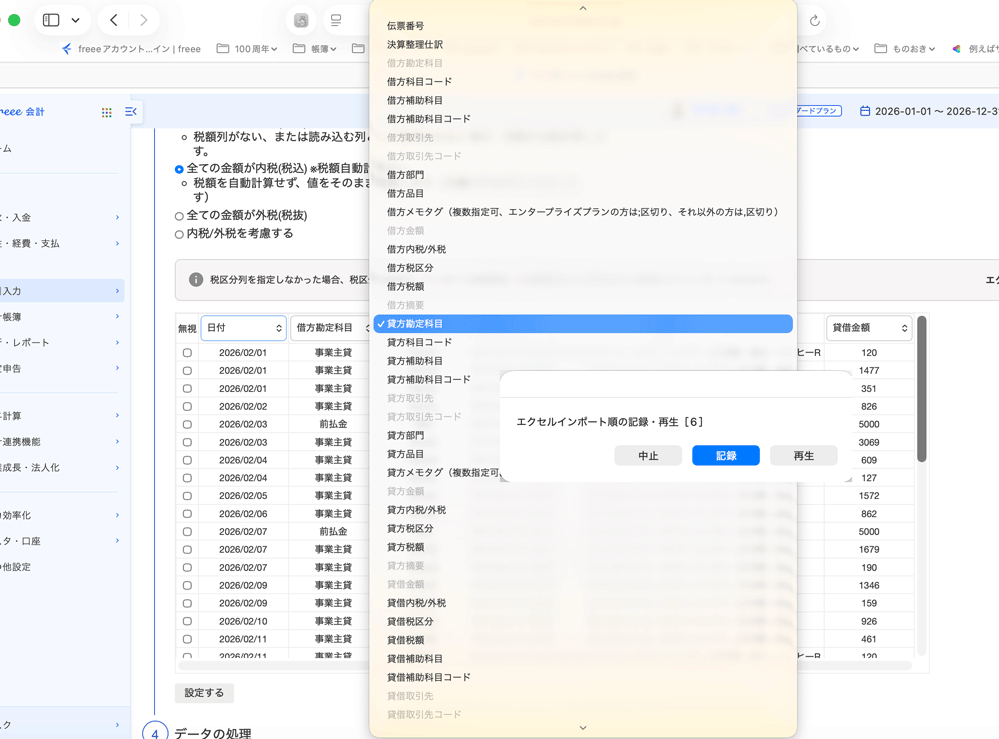Select 全ての金額が外税(税抜) radio option
999x739 pixels.
coord(179,216)
